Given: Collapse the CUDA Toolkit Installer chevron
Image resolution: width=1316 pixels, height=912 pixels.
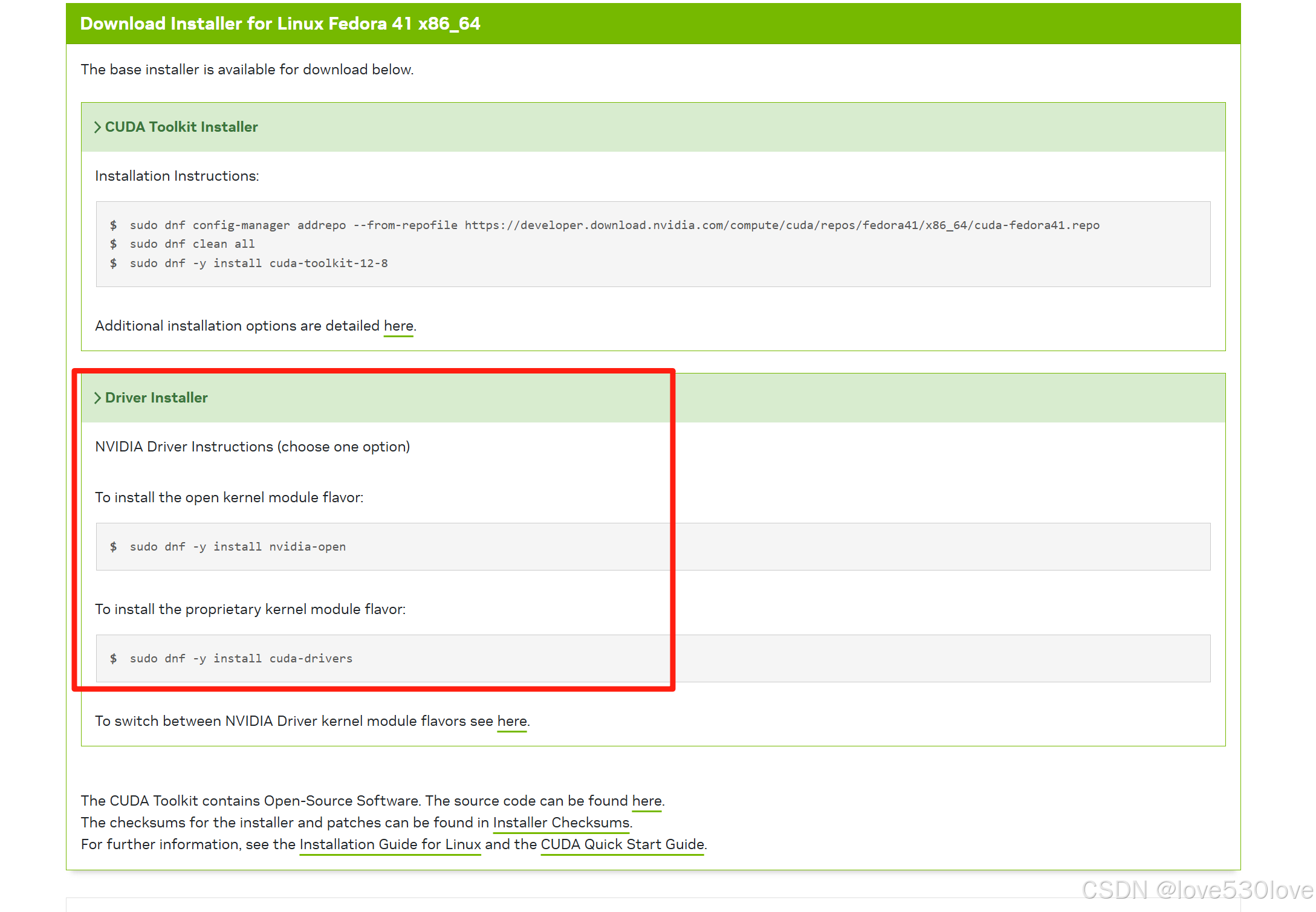Looking at the screenshot, I should 97,127.
